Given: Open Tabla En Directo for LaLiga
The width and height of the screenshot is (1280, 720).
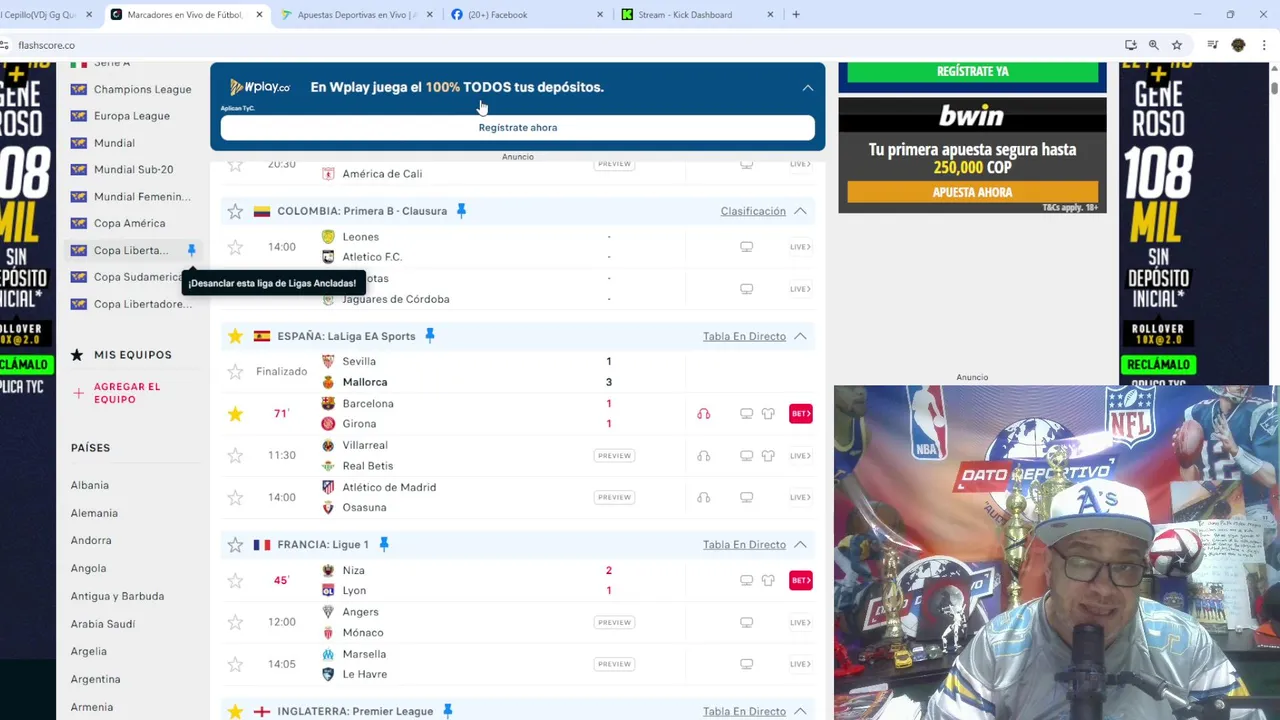Looking at the screenshot, I should pos(744,336).
